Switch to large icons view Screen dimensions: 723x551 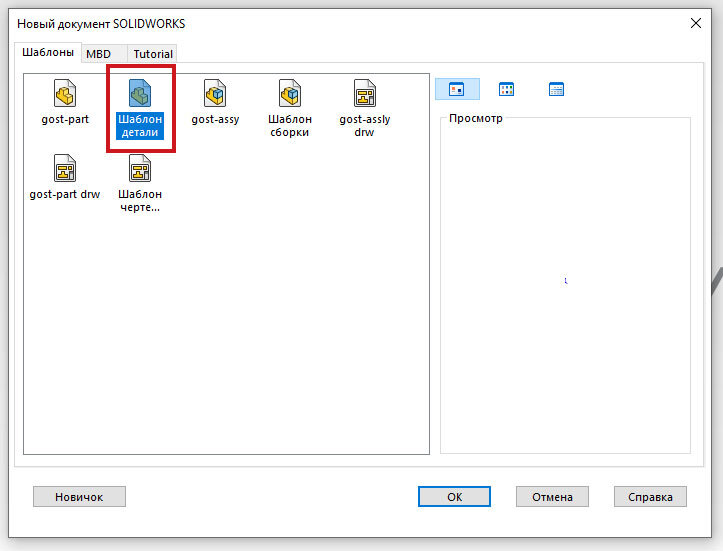457,89
